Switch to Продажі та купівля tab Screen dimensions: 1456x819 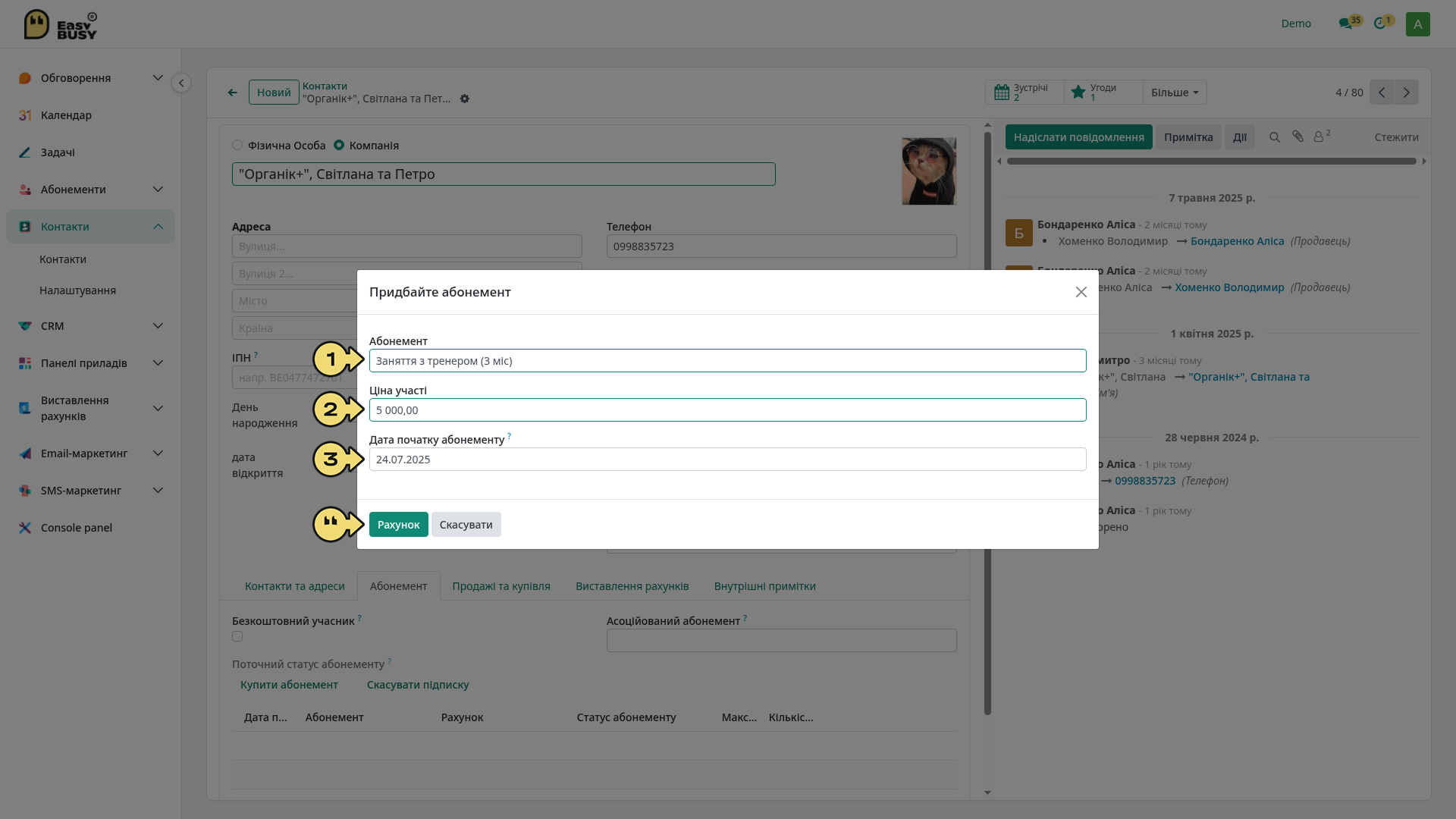click(501, 586)
